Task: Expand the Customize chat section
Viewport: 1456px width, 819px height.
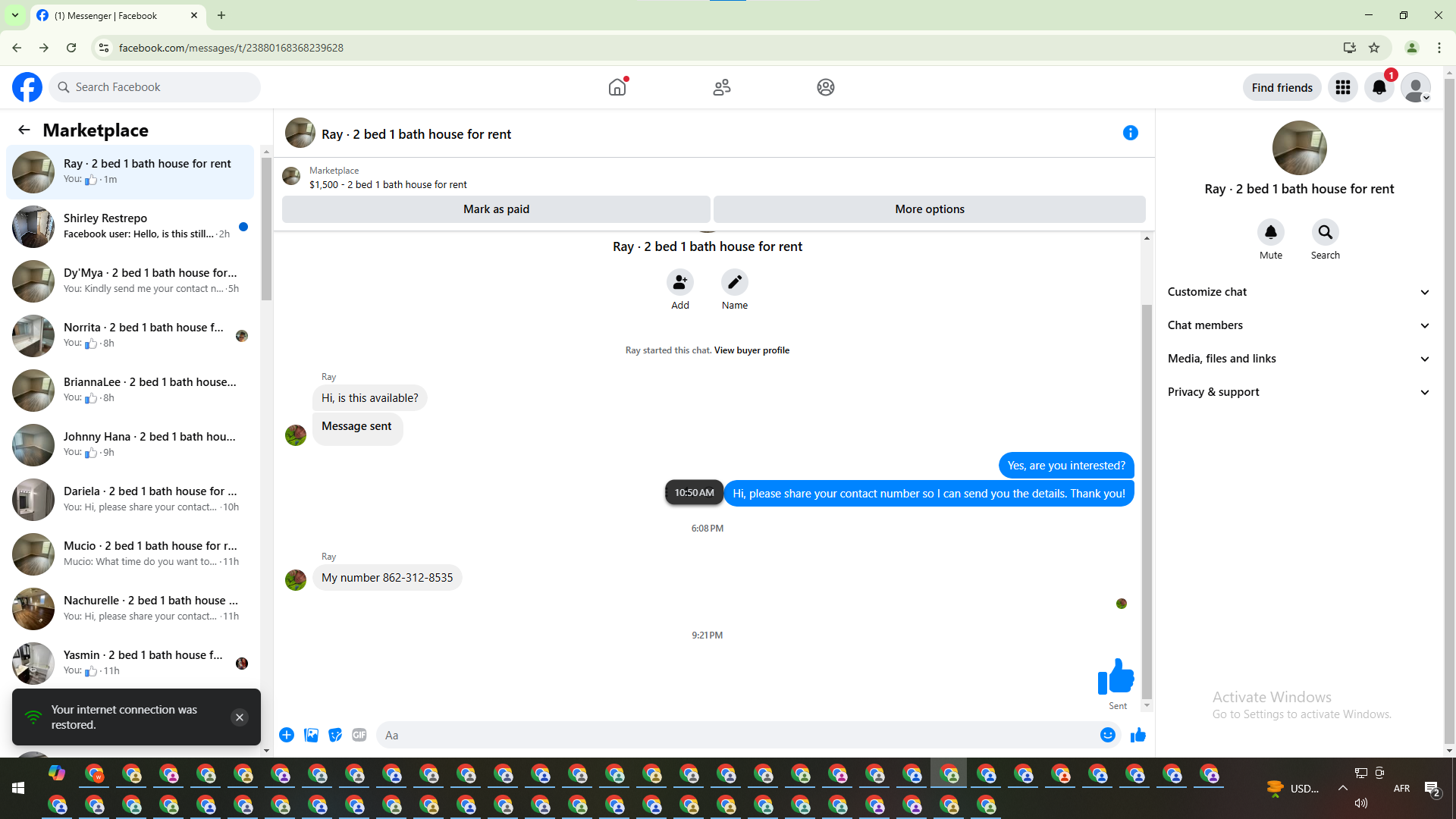Action: click(x=1299, y=292)
